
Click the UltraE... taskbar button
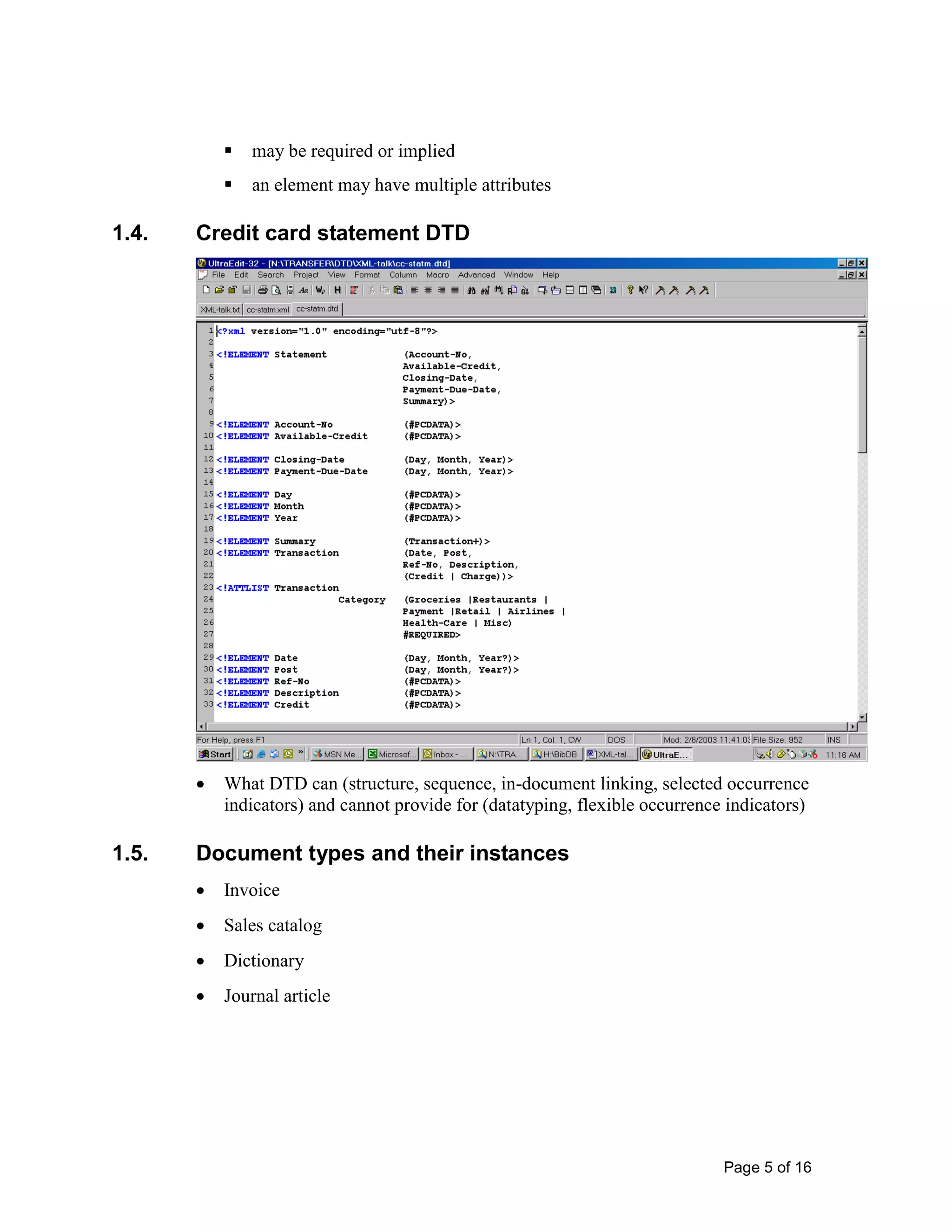[666, 754]
